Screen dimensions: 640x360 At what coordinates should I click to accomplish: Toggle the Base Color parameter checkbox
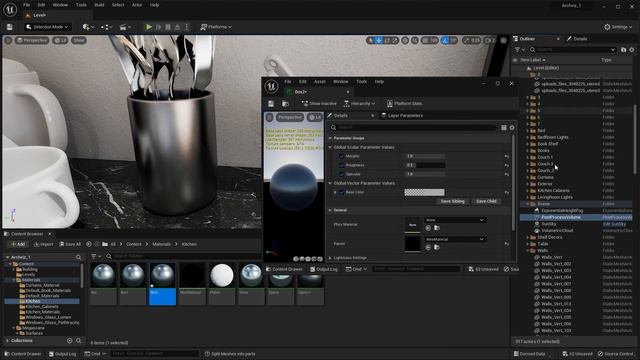pos(342,192)
